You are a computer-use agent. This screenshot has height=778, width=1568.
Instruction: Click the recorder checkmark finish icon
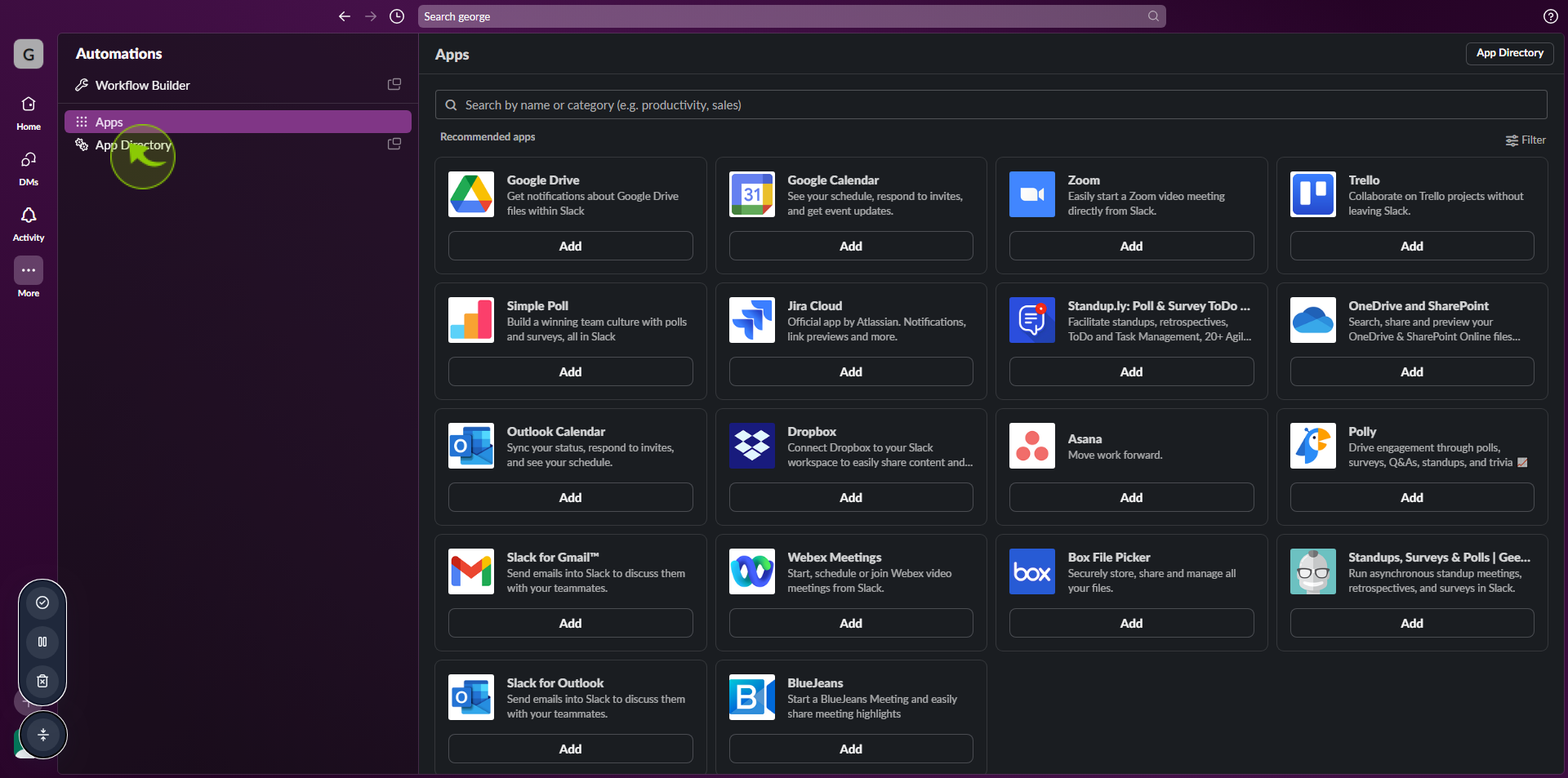42,602
